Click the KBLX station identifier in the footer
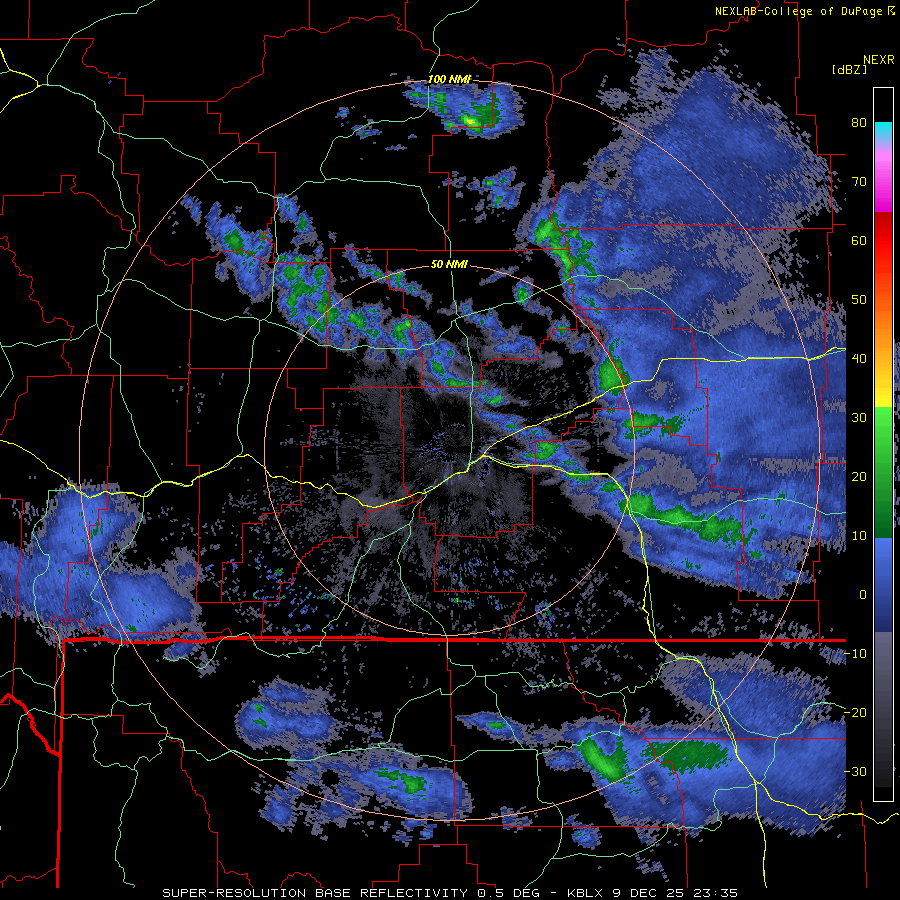Image resolution: width=900 pixels, height=900 pixels. 585,893
